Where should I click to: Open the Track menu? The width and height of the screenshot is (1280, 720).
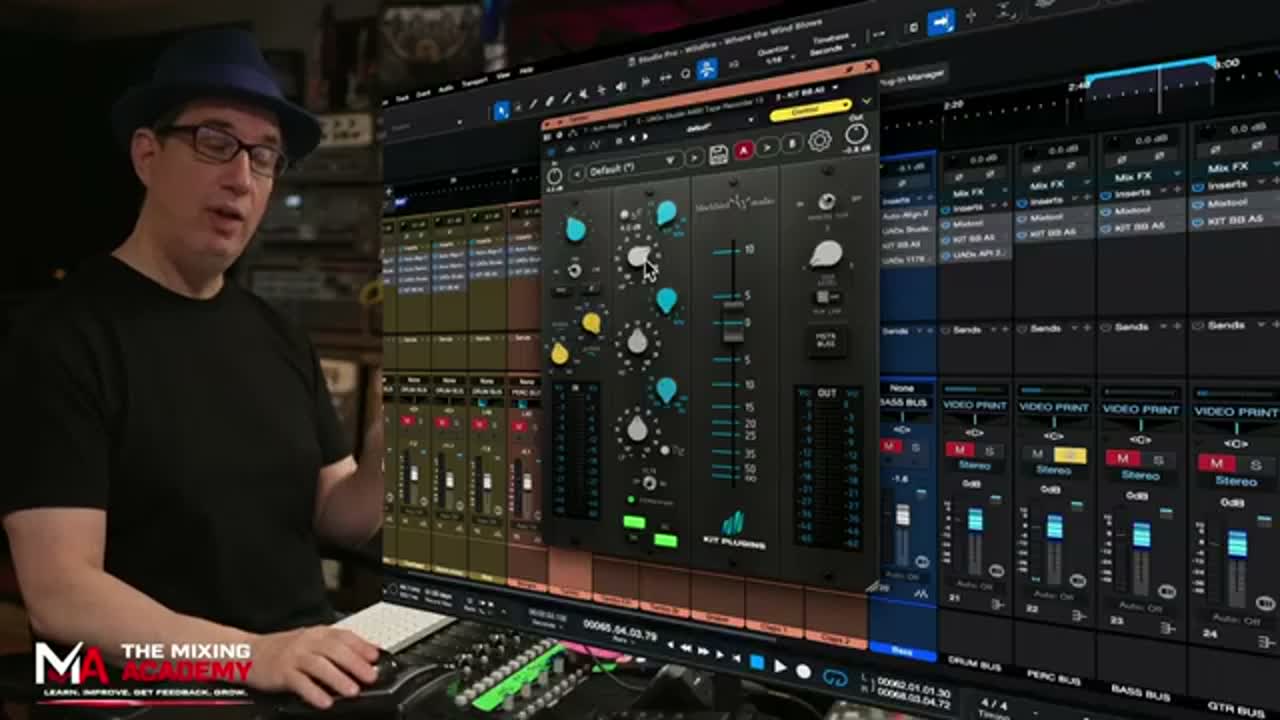pyautogui.click(x=403, y=99)
